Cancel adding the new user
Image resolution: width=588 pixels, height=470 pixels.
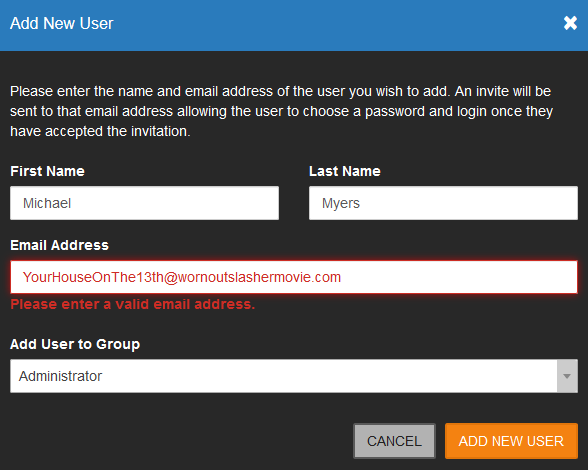tap(394, 441)
